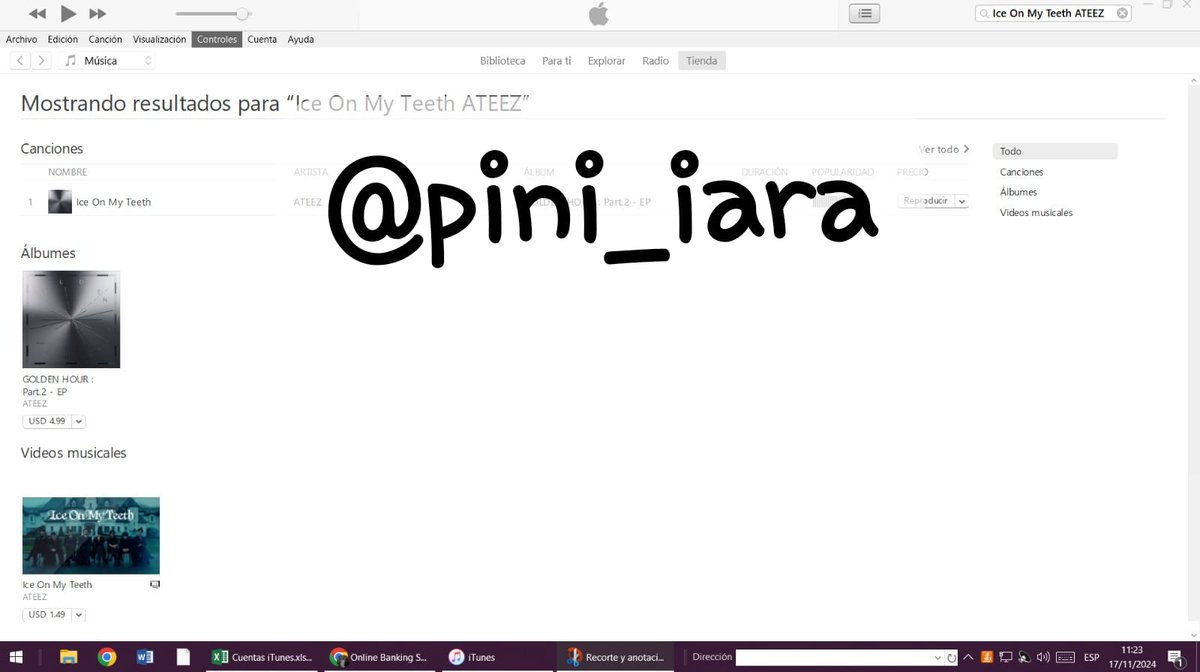Click Ice On My Teeth music video title
The width and height of the screenshot is (1200, 672).
57,585
